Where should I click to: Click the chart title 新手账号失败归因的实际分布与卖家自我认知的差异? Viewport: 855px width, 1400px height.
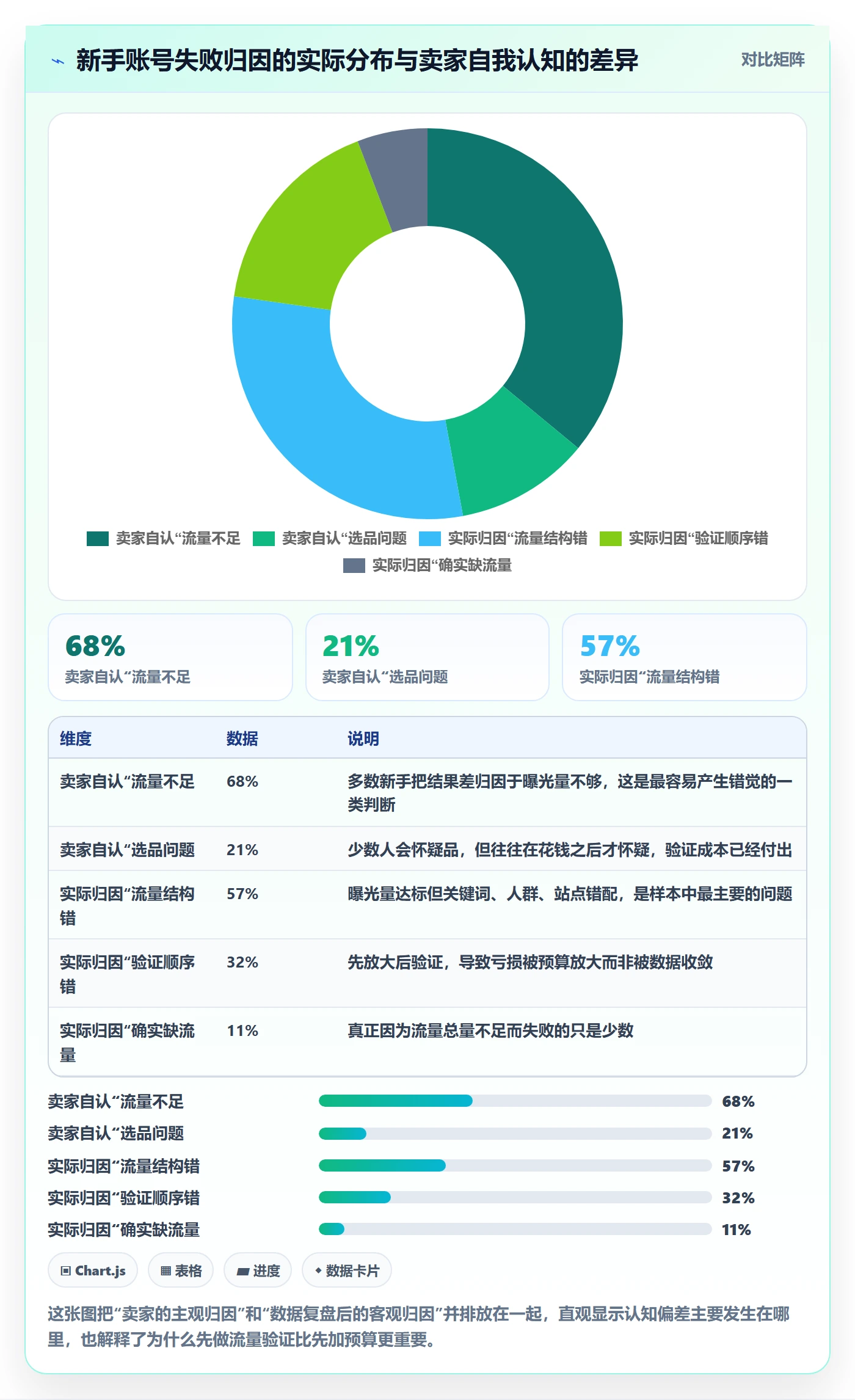pos(357,60)
